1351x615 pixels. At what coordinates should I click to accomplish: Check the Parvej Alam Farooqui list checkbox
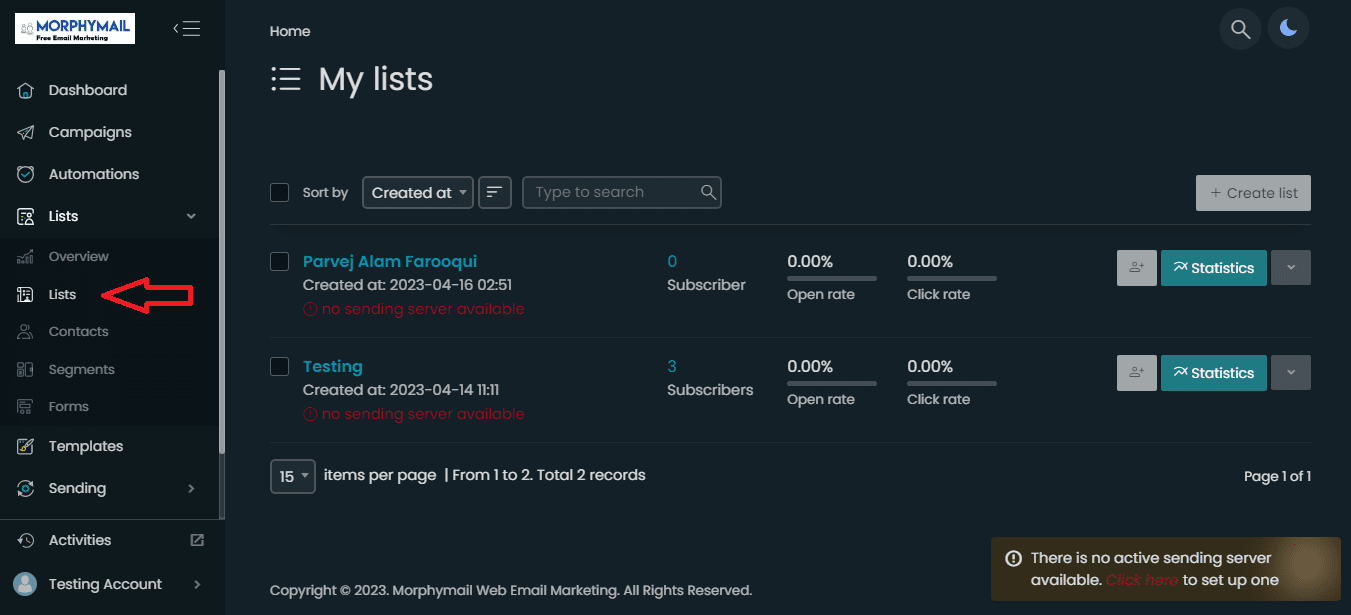pyautogui.click(x=280, y=262)
